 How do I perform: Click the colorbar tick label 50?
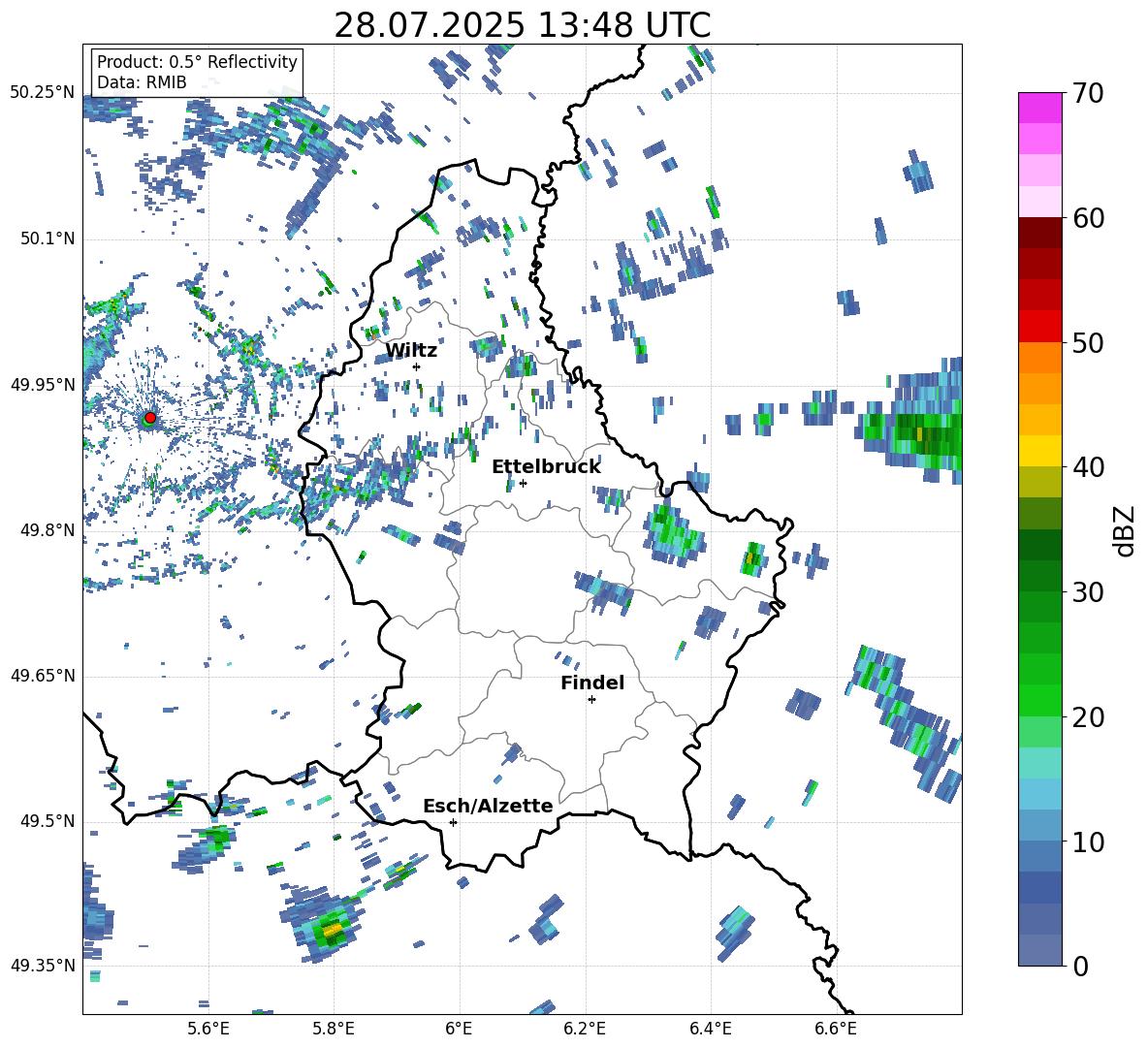pyautogui.click(x=1088, y=343)
